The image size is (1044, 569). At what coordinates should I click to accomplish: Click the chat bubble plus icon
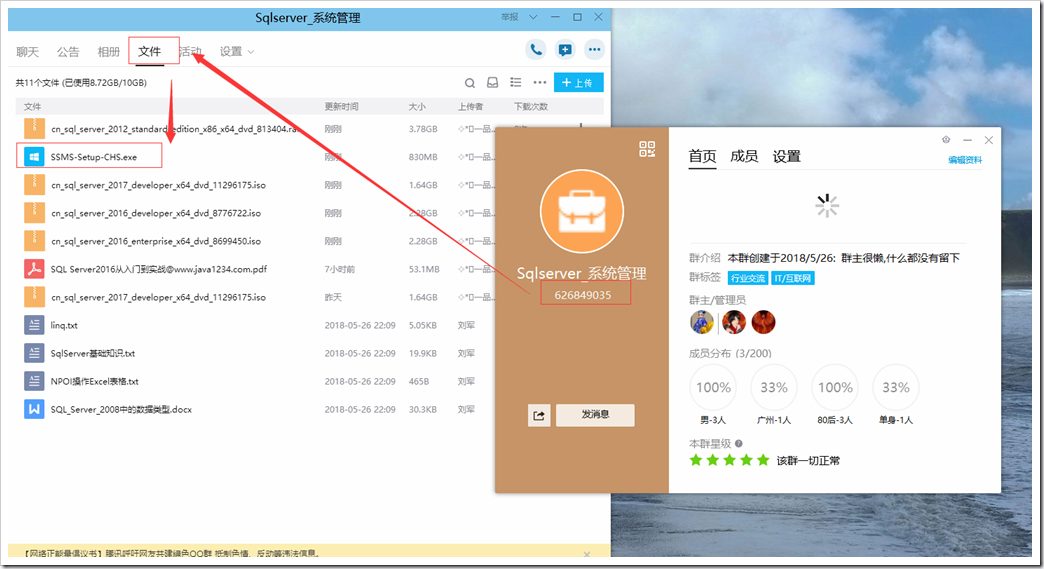pyautogui.click(x=565, y=49)
